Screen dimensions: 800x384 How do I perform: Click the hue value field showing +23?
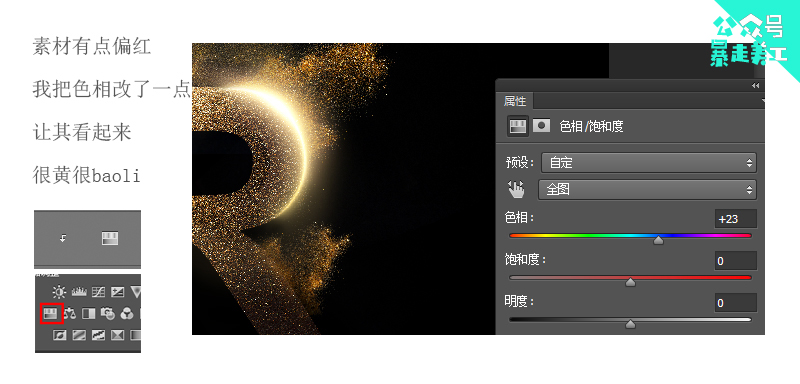735,219
